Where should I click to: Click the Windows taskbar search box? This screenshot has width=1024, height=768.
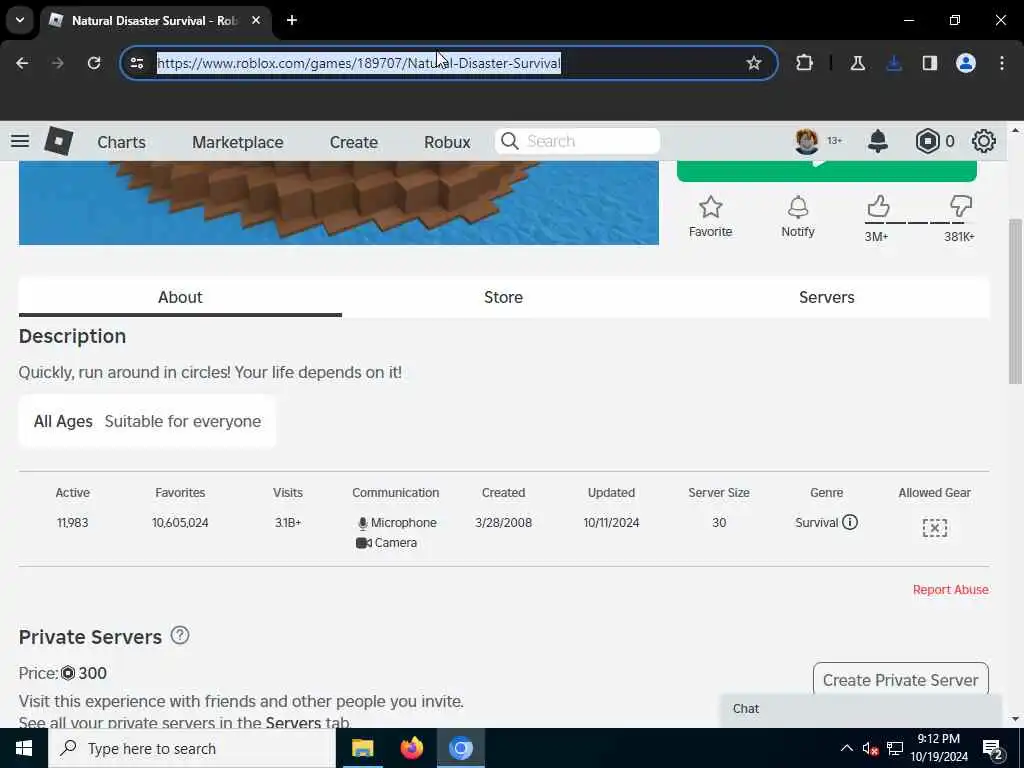[192, 748]
